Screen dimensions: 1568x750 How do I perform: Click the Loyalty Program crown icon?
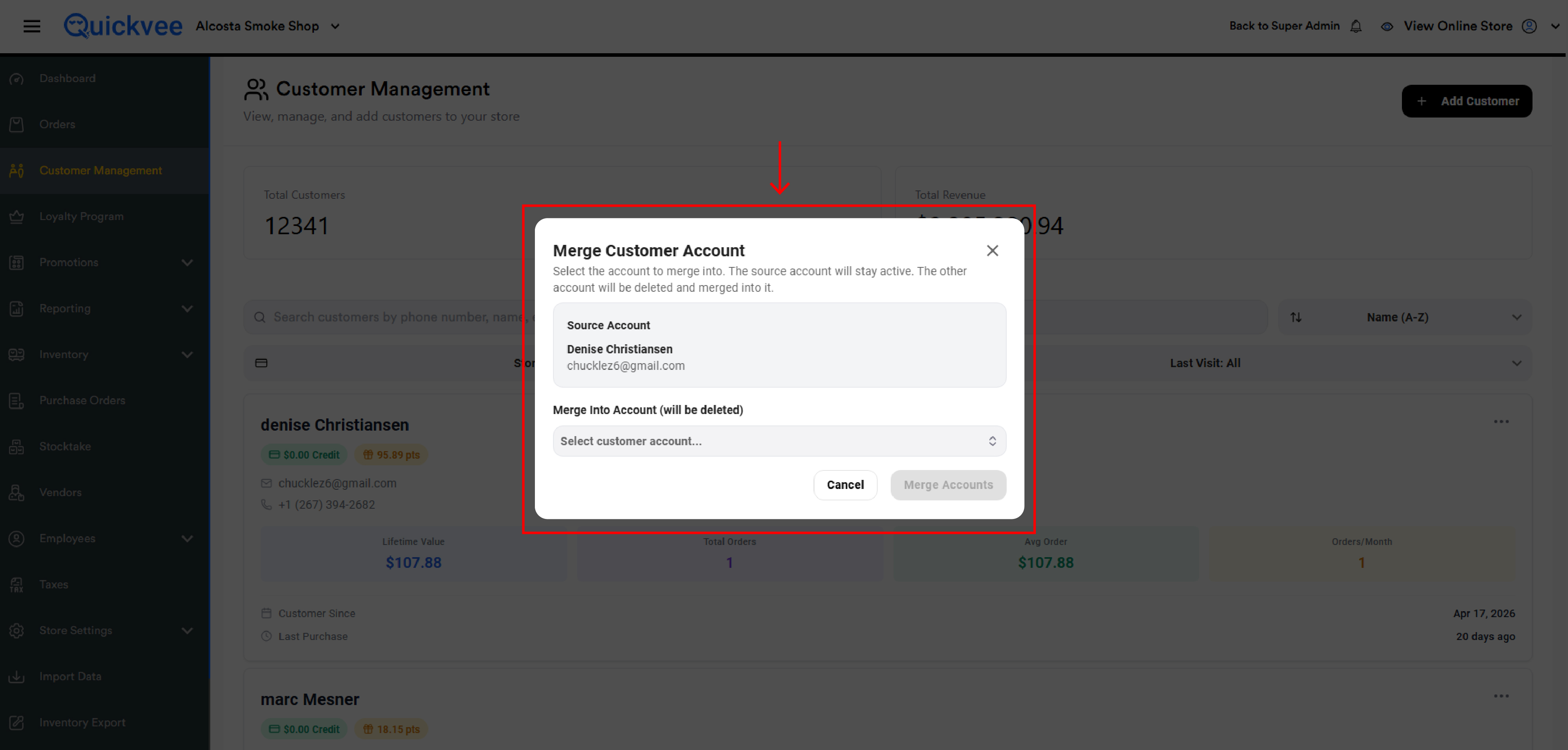click(x=17, y=216)
